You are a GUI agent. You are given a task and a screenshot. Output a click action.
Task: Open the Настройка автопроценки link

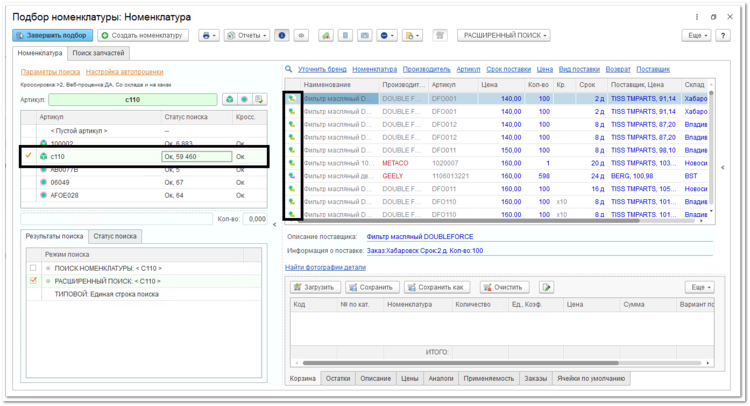124,72
